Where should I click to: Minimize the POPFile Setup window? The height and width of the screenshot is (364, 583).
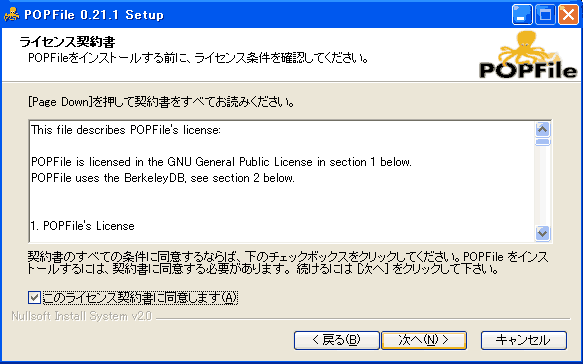coord(522,15)
